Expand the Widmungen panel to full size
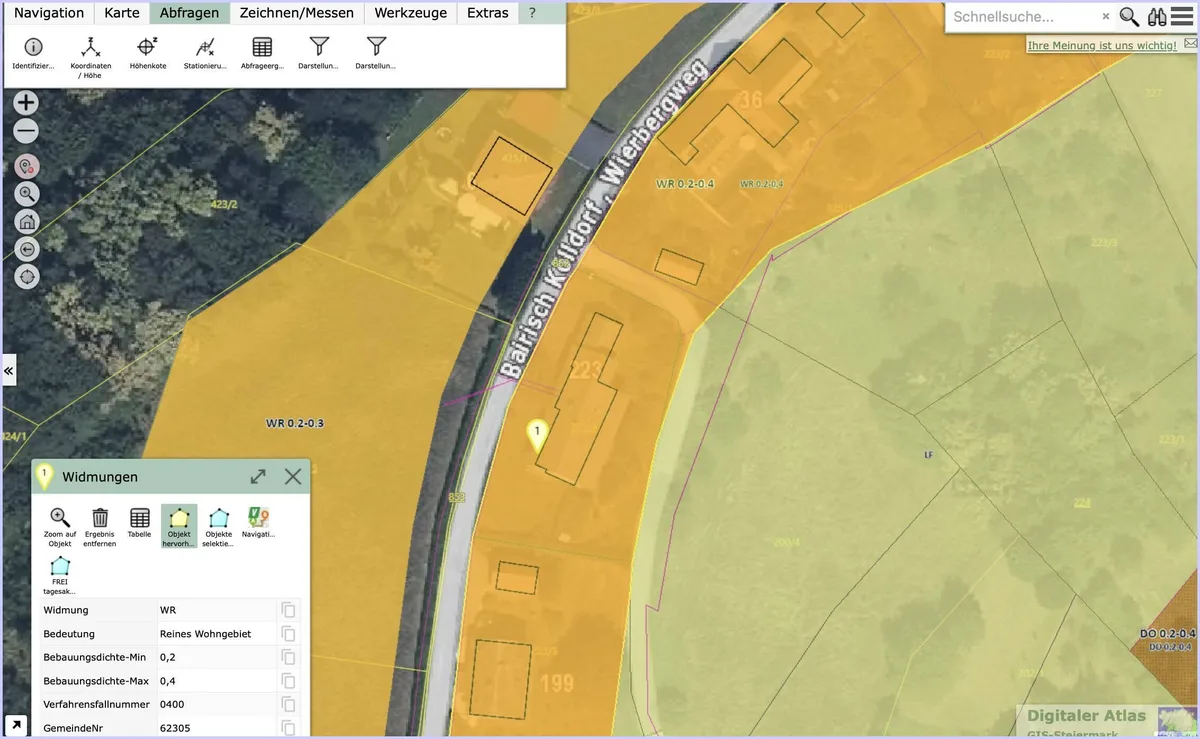 click(x=258, y=477)
